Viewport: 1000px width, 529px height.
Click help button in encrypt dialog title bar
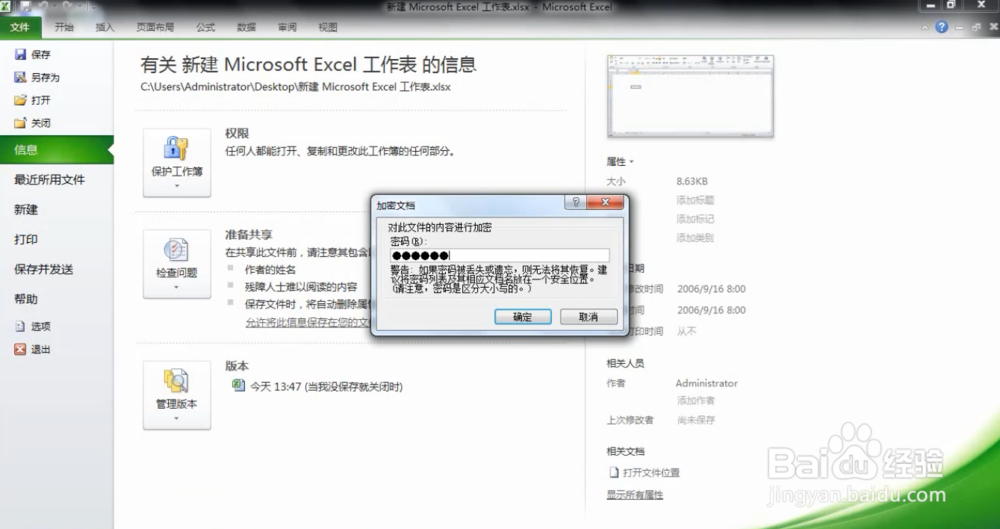(x=575, y=202)
